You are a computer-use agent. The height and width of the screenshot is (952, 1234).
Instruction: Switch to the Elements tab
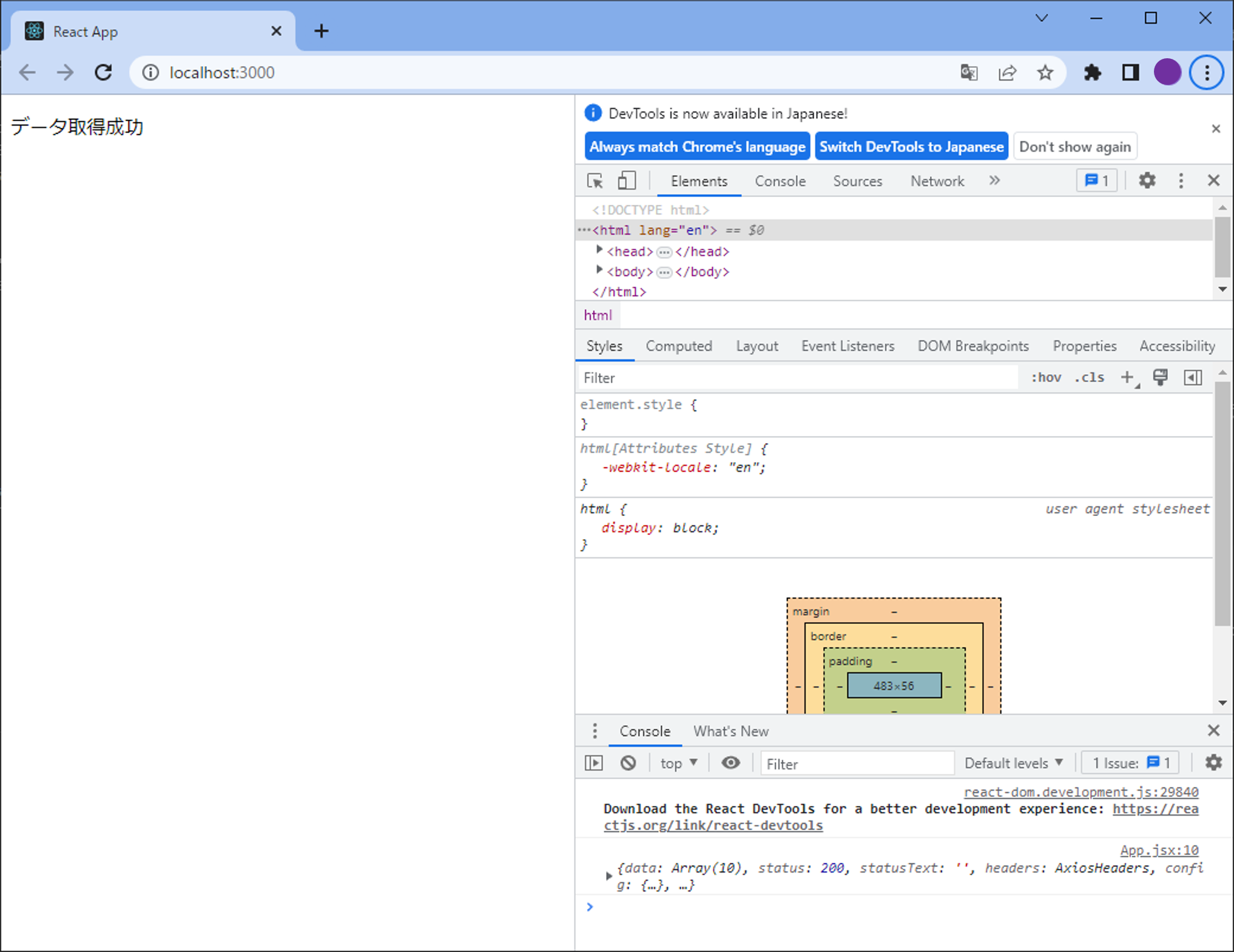699,181
